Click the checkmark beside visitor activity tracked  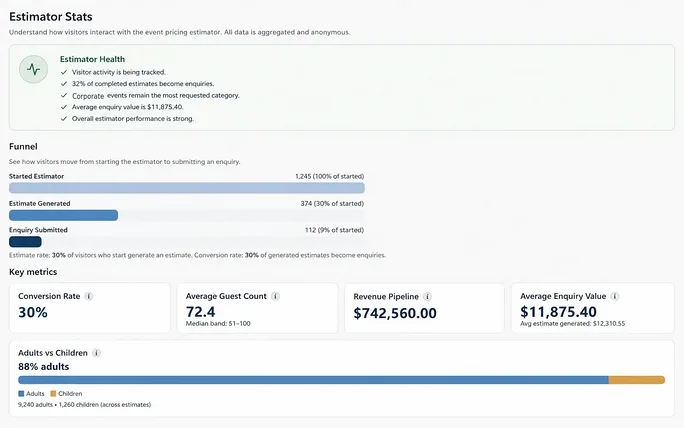[64, 72]
